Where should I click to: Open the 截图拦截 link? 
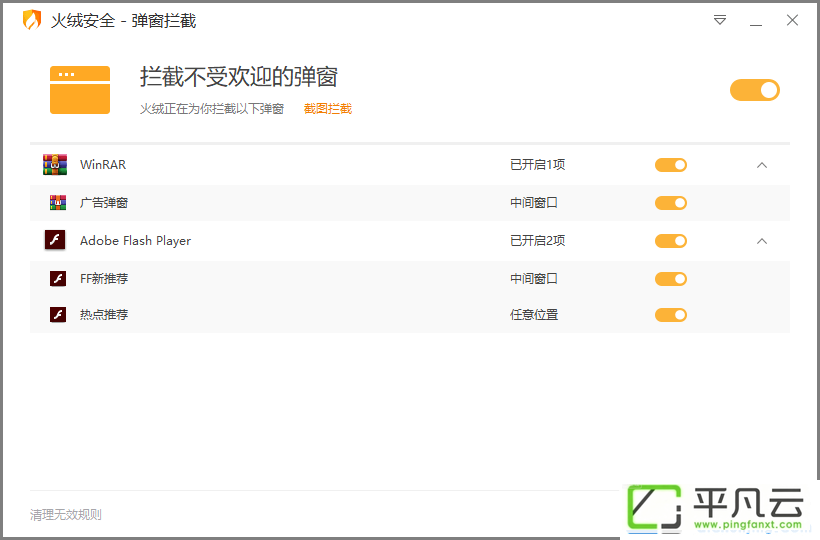coord(328,109)
